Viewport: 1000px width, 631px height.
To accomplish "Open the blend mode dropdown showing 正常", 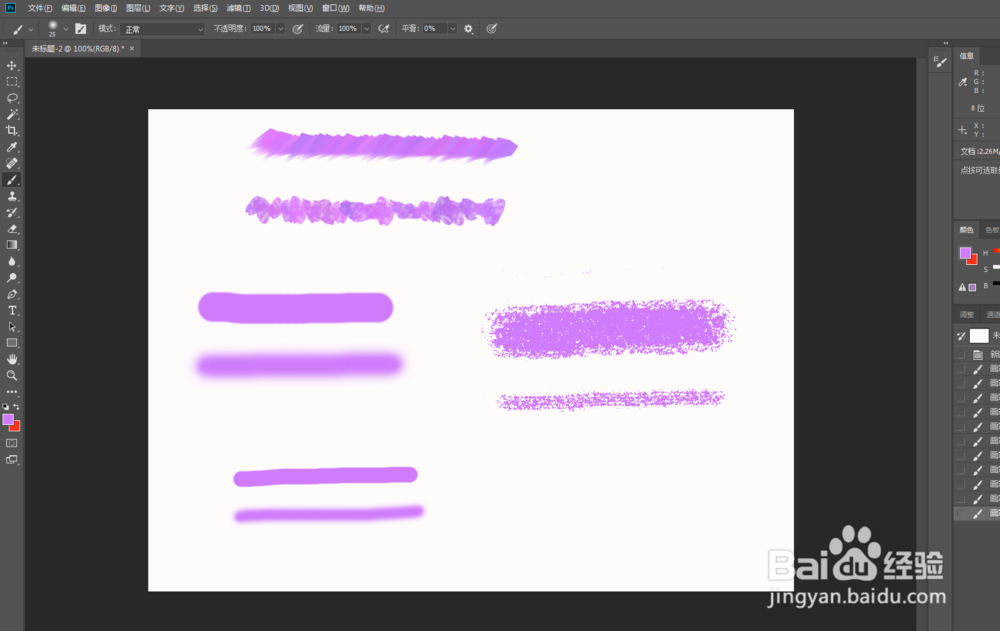I will (x=160, y=28).
